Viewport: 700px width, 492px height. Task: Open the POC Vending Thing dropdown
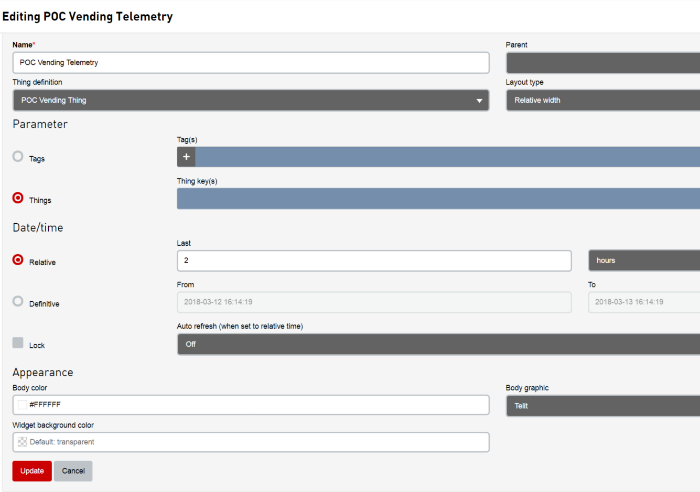coord(251,100)
